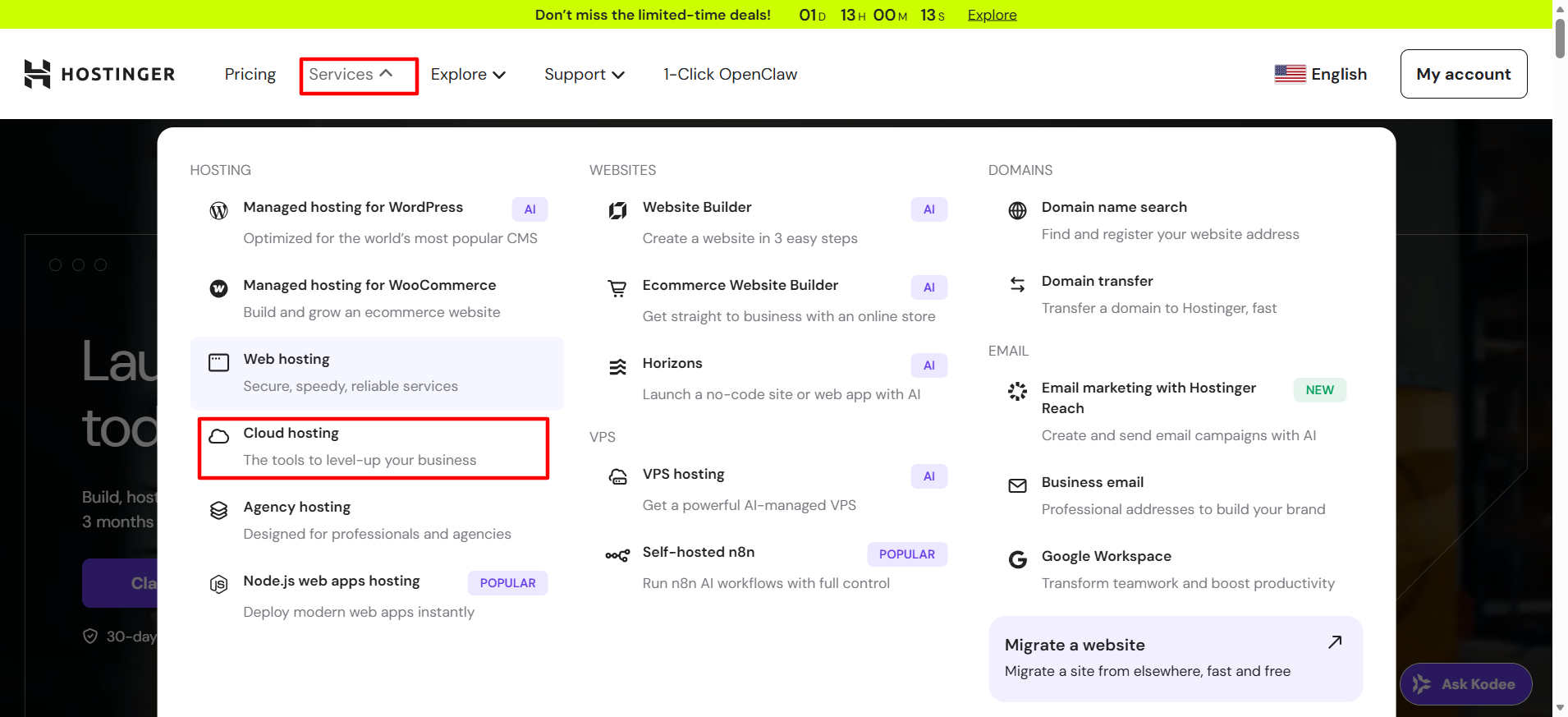Click the AI badge next to Horizons
1568x717 pixels.
929,365
